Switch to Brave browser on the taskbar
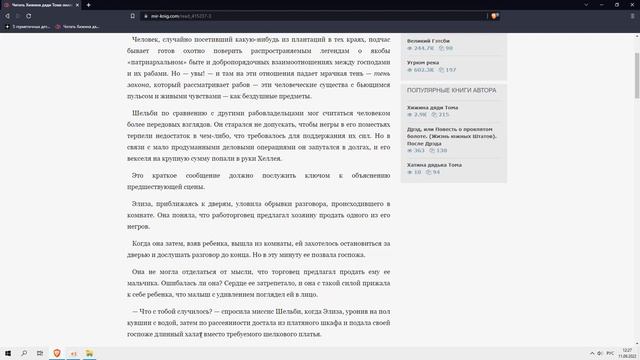The width and height of the screenshot is (640, 360). tap(57, 353)
